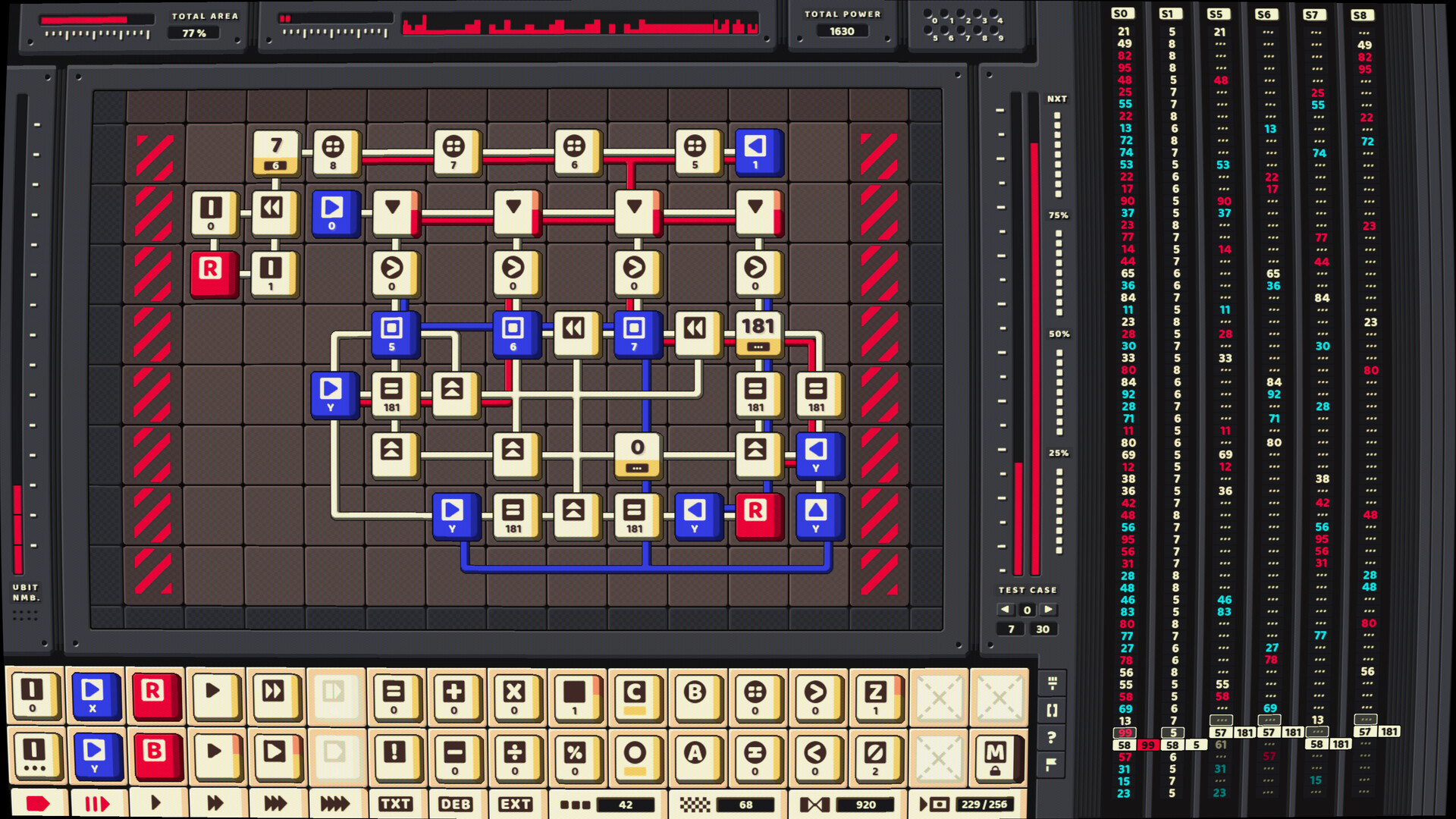
Task: Select the modulo percent module tile
Action: pyautogui.click(x=576, y=756)
